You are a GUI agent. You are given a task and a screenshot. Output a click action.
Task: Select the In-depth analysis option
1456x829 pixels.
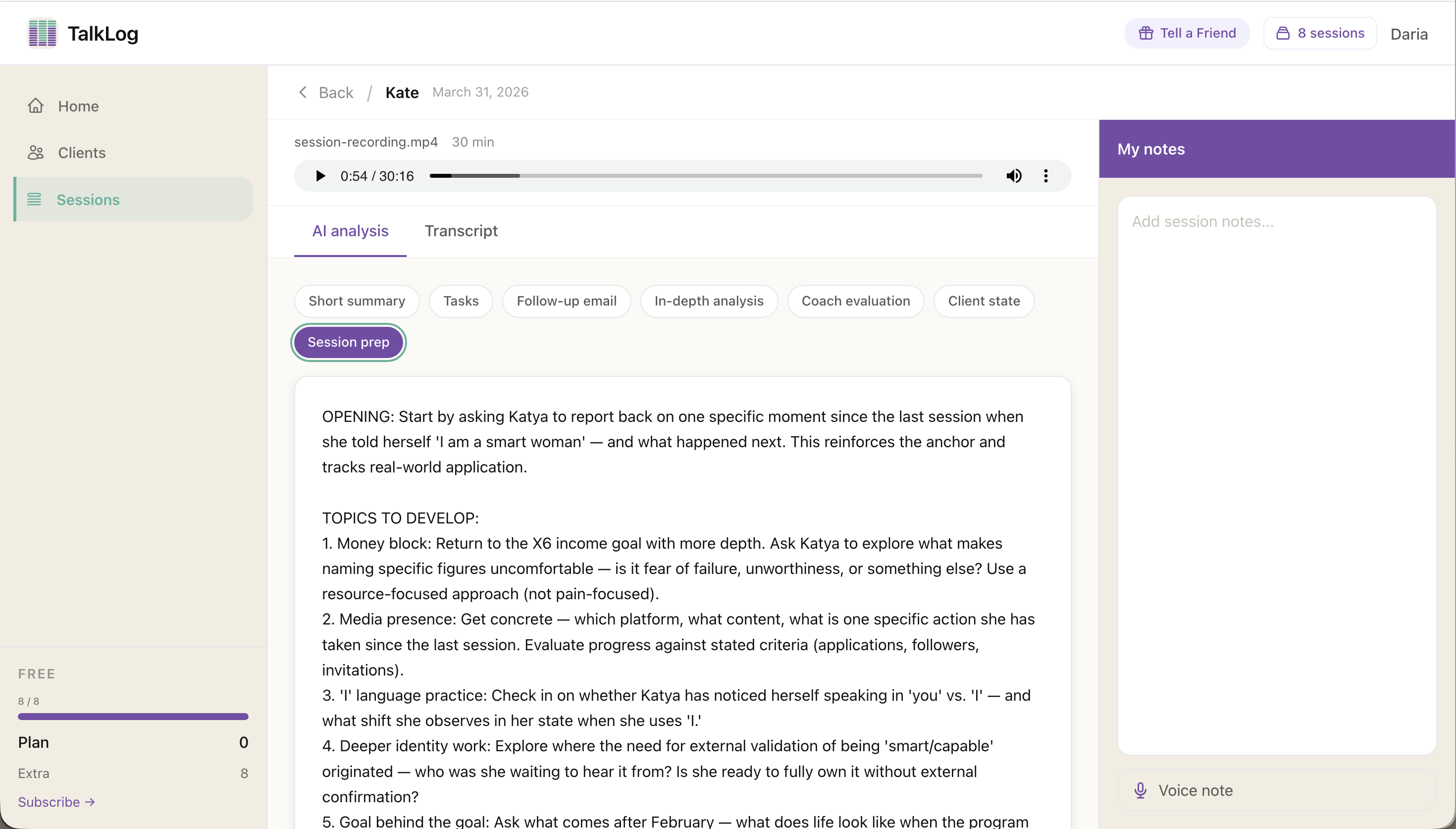coord(709,301)
